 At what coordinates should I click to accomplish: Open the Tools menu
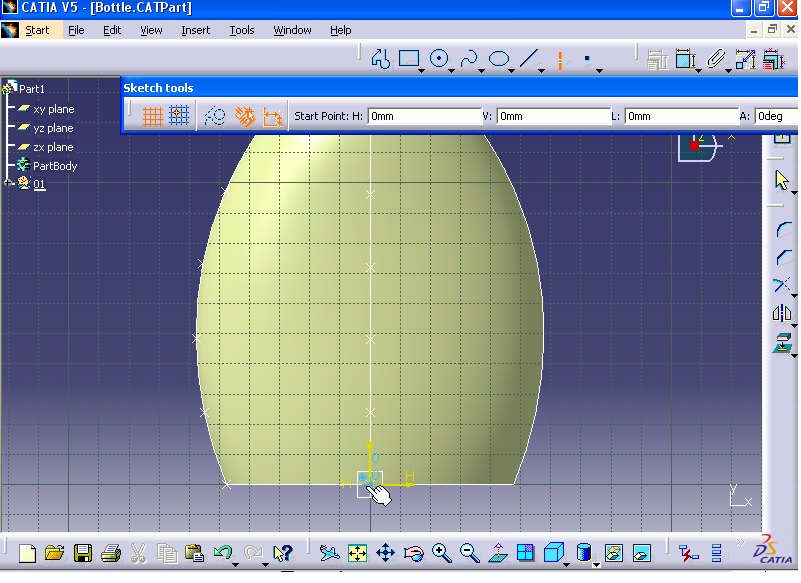pyautogui.click(x=242, y=30)
